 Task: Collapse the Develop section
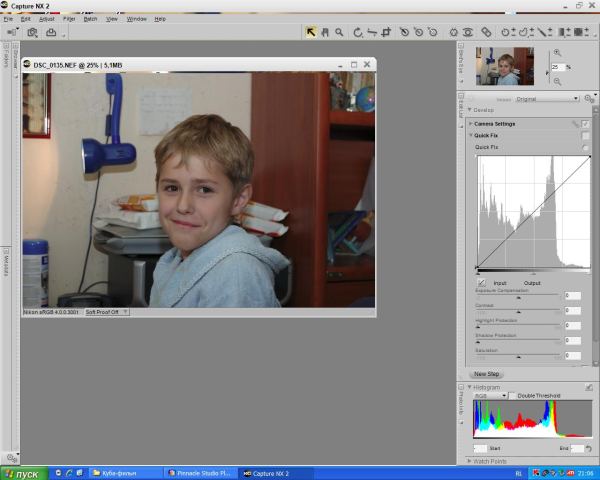[x=470, y=110]
